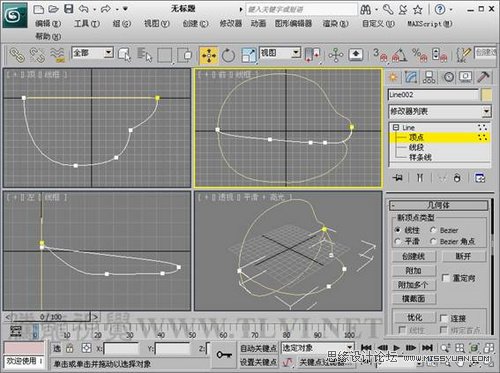Image resolution: width=500 pixels, height=373 pixels.
Task: Open the 视图 reference coordinate dropdown
Action: (296, 53)
